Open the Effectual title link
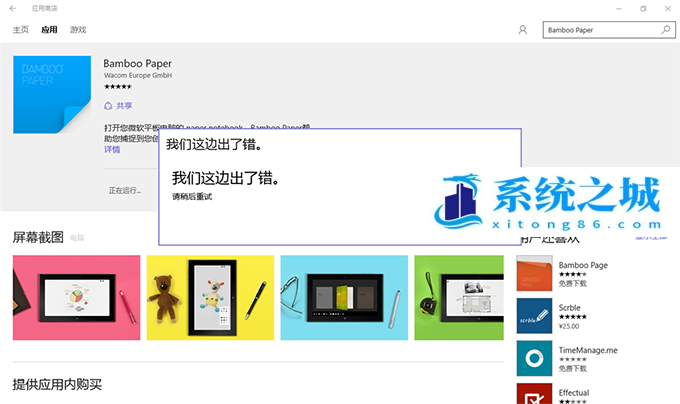Screen dimensions: 680x404 click(x=574, y=392)
